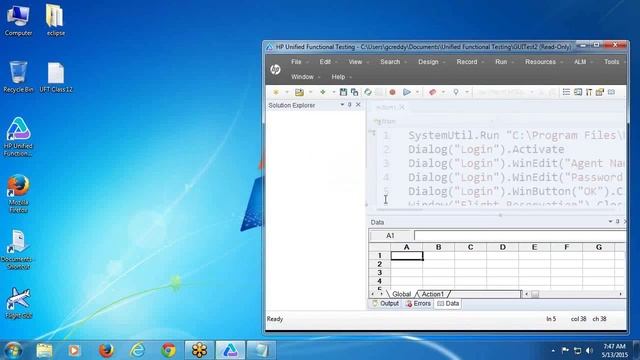
Task: Open the Help menu
Action: (338, 77)
